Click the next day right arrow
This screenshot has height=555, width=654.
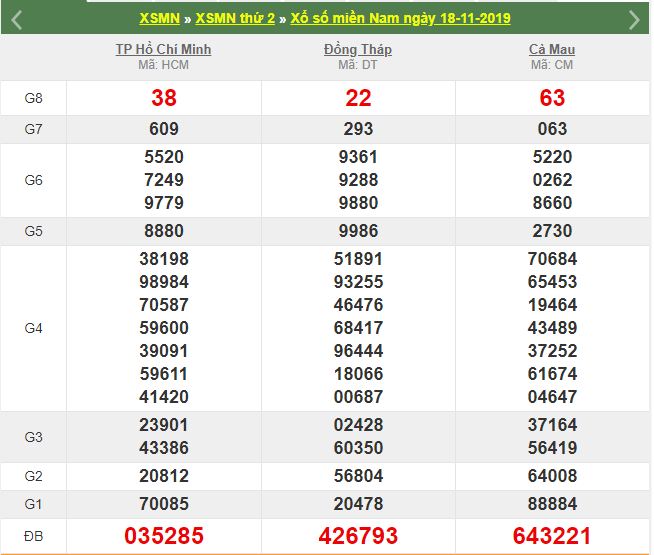634,19
